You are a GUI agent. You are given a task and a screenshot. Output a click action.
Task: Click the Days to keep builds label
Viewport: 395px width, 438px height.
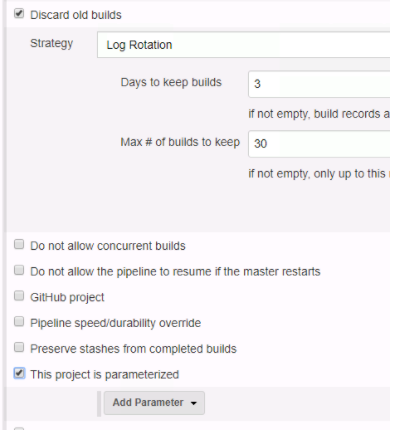point(171,82)
